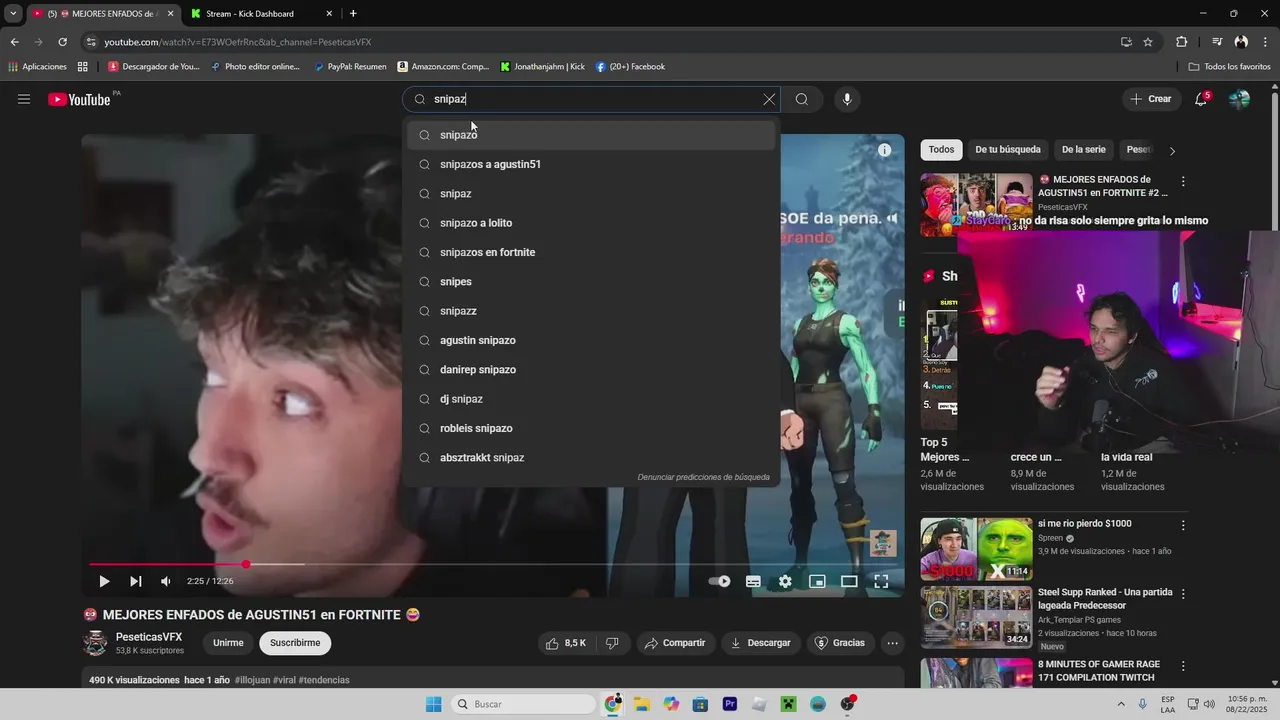Click the Unirme button

(x=228, y=643)
